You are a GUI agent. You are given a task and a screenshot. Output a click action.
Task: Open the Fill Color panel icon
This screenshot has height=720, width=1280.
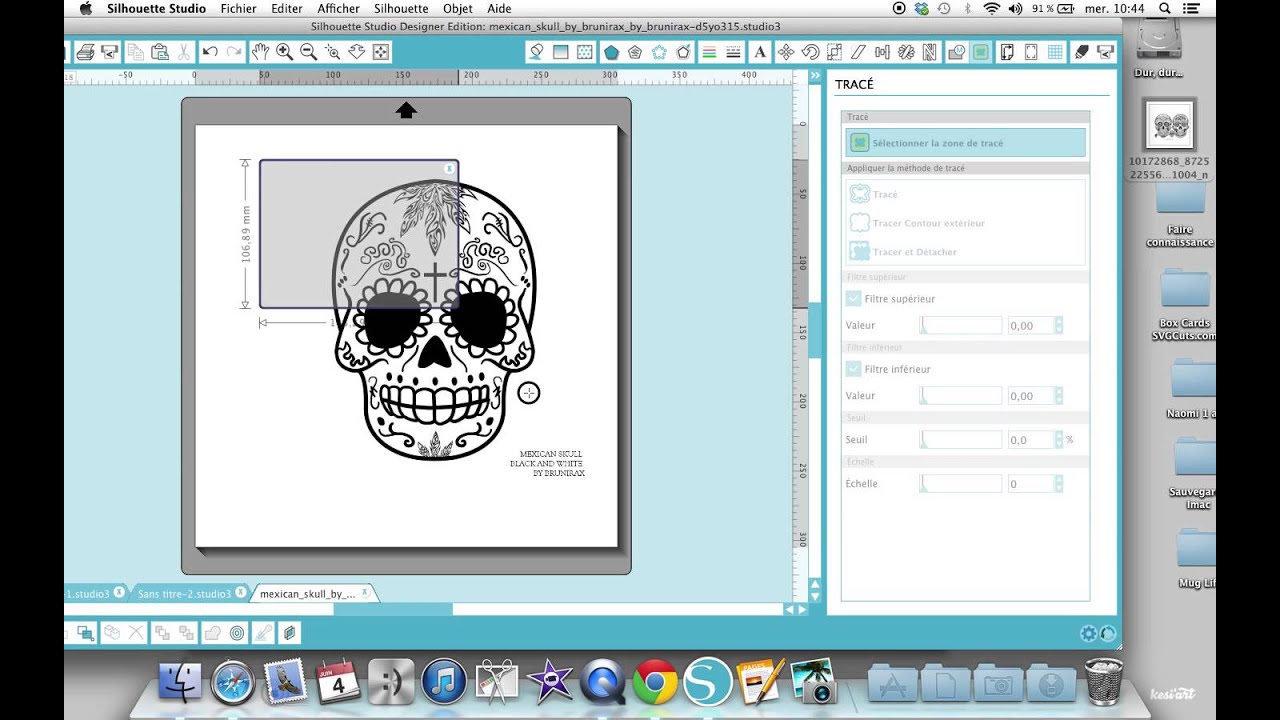point(537,52)
